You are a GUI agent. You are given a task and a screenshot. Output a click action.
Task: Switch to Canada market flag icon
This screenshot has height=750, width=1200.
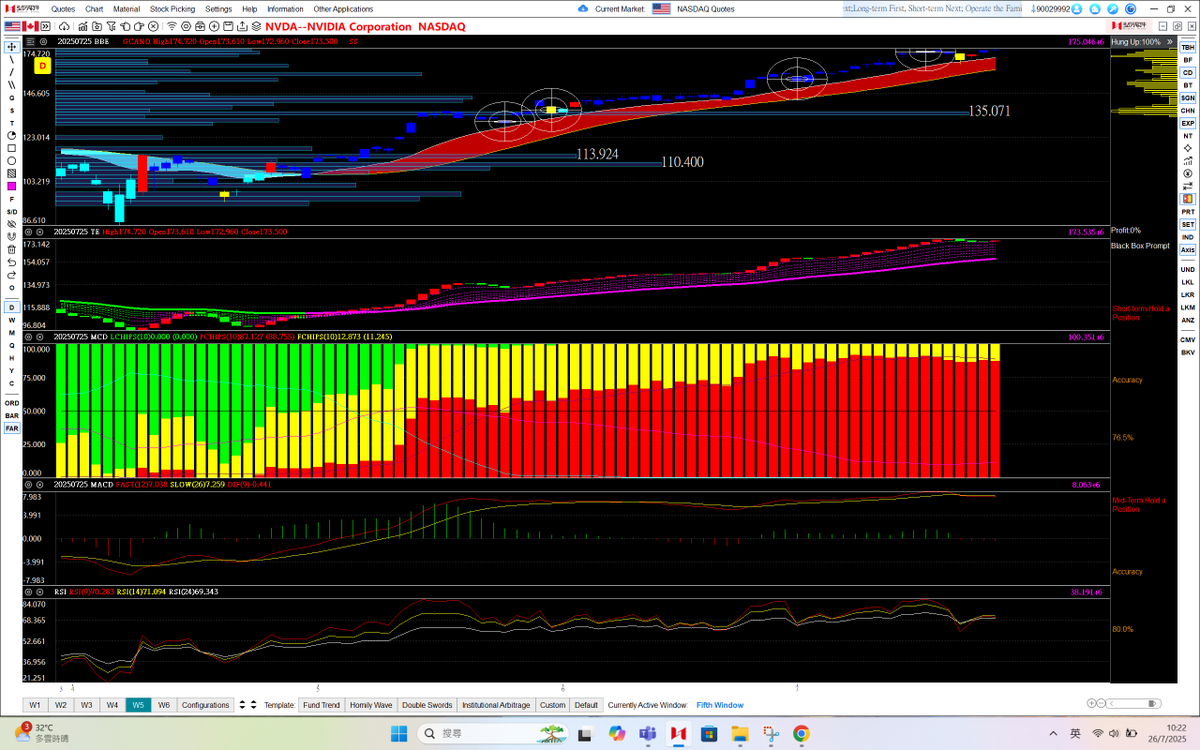click(30, 26)
